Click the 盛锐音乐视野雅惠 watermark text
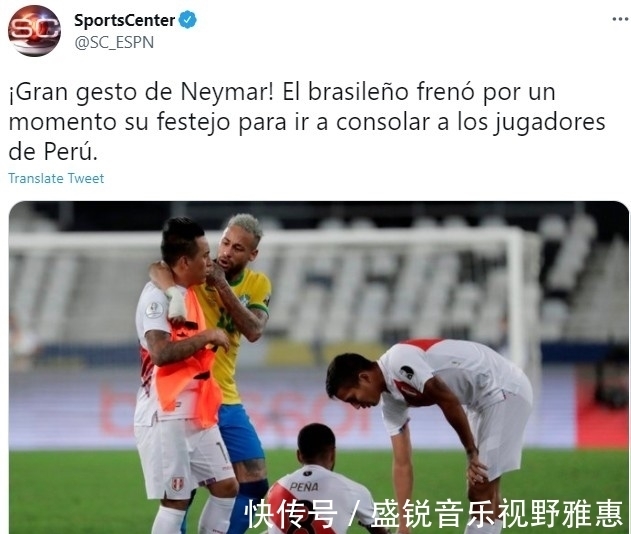 497,513
